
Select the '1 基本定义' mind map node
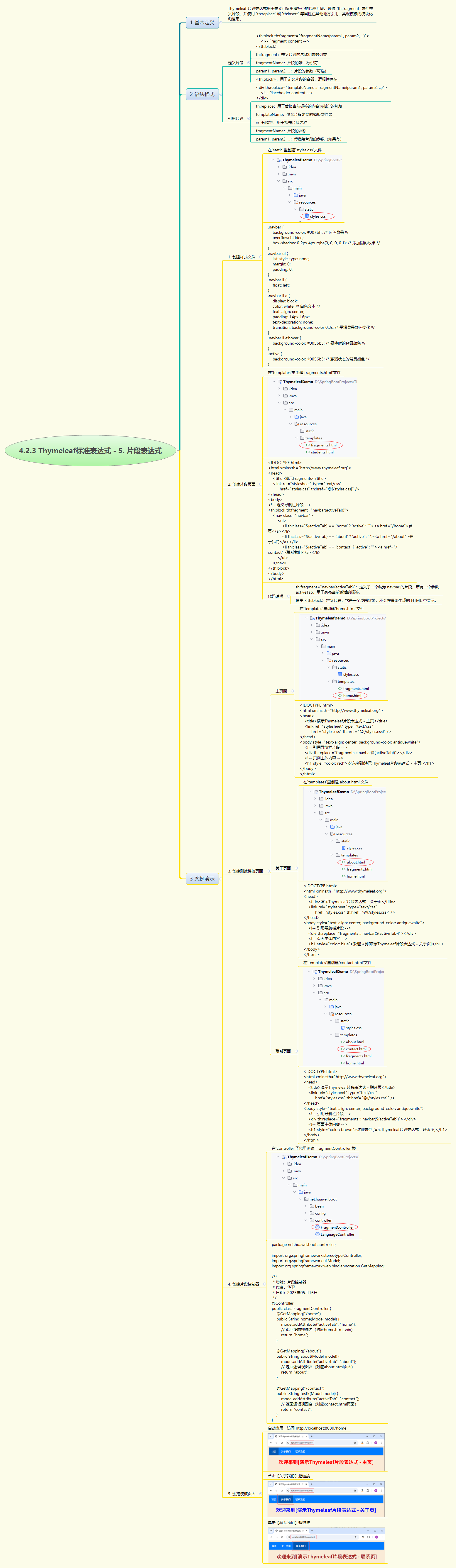pyautogui.click(x=202, y=23)
